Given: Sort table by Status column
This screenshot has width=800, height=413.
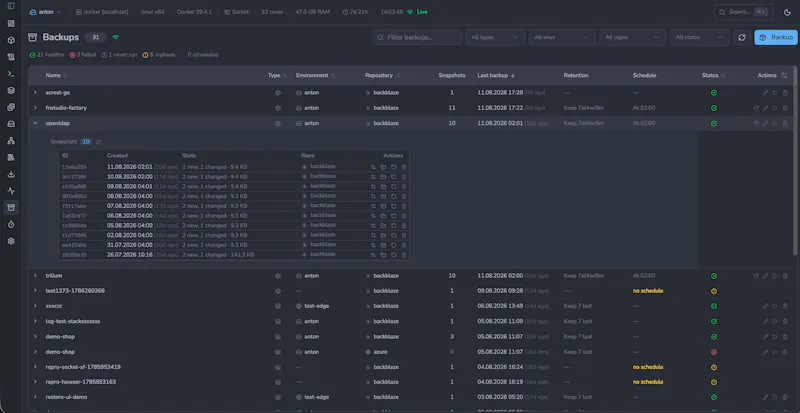Looking at the screenshot, I should (713, 76).
